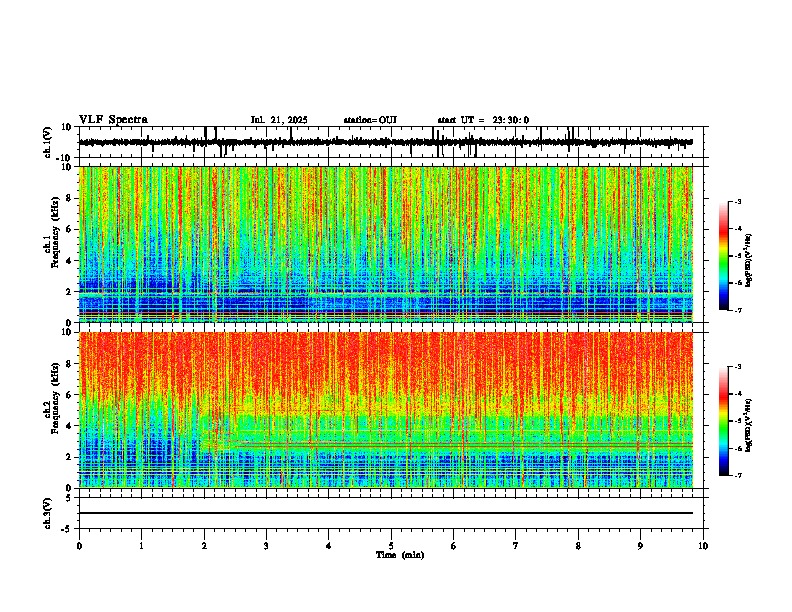Click the "station=OUI" header text
Screen dimensions: 792x612
tap(370, 120)
